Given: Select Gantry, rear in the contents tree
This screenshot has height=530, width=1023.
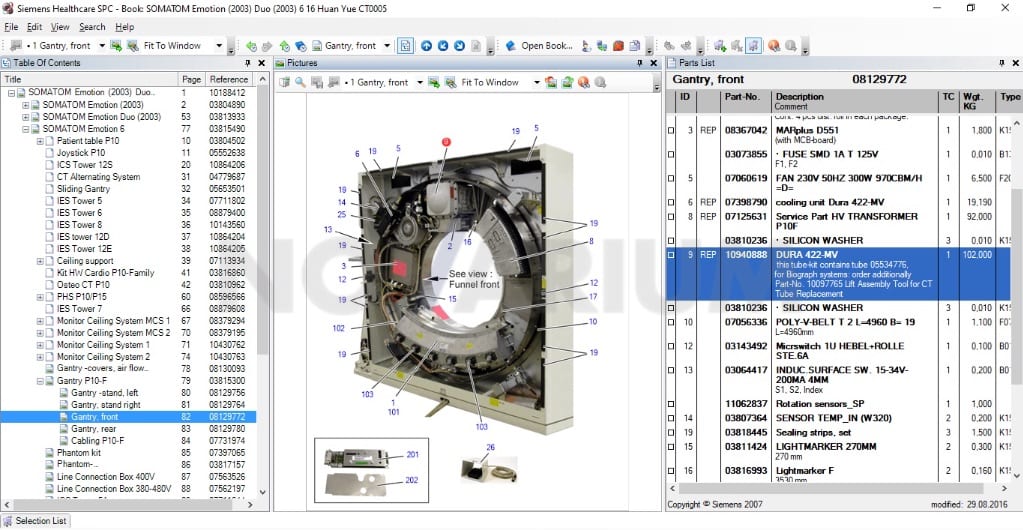Looking at the screenshot, I should [94, 429].
